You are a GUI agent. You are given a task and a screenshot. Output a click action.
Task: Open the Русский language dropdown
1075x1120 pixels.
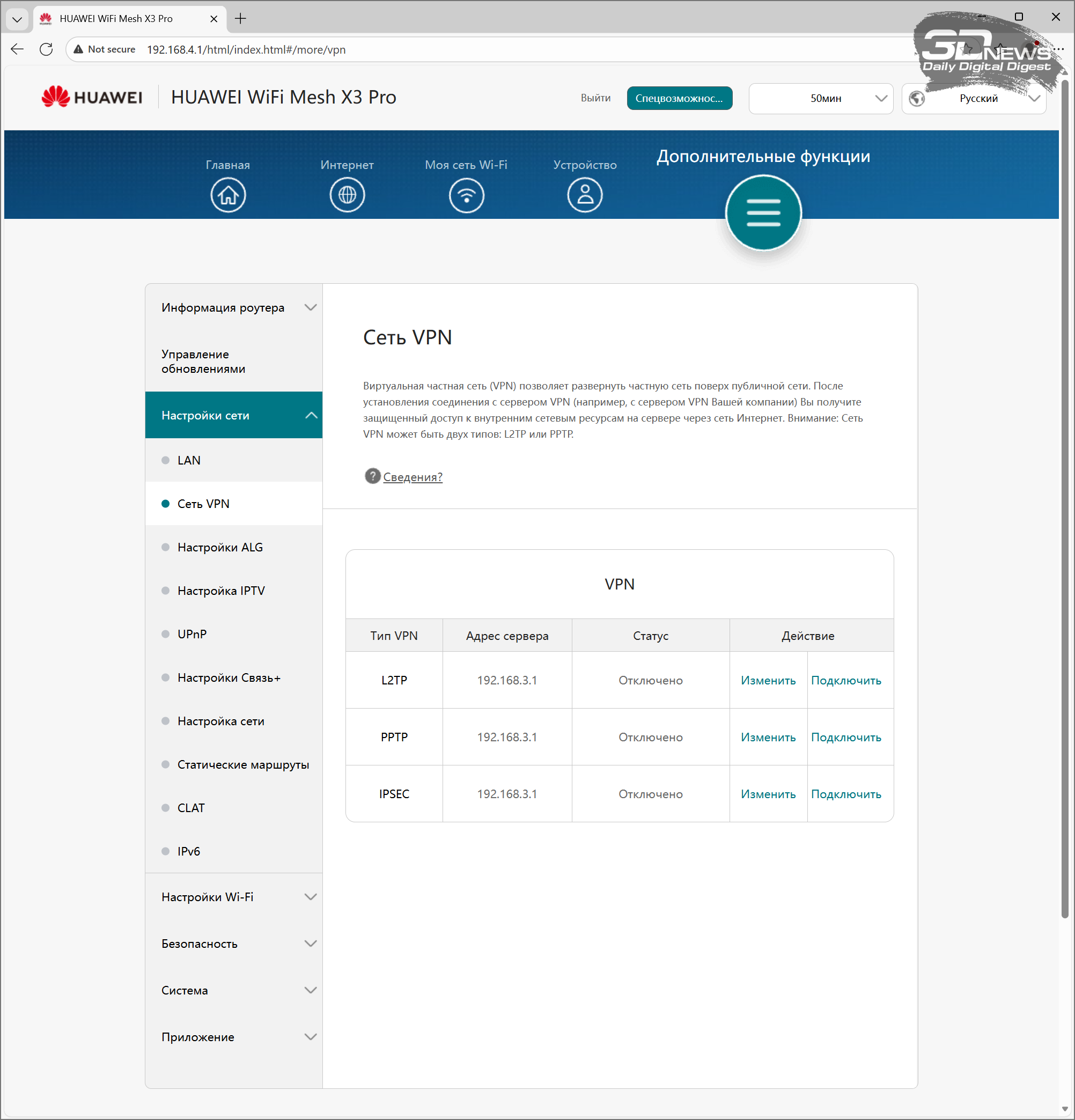974,98
